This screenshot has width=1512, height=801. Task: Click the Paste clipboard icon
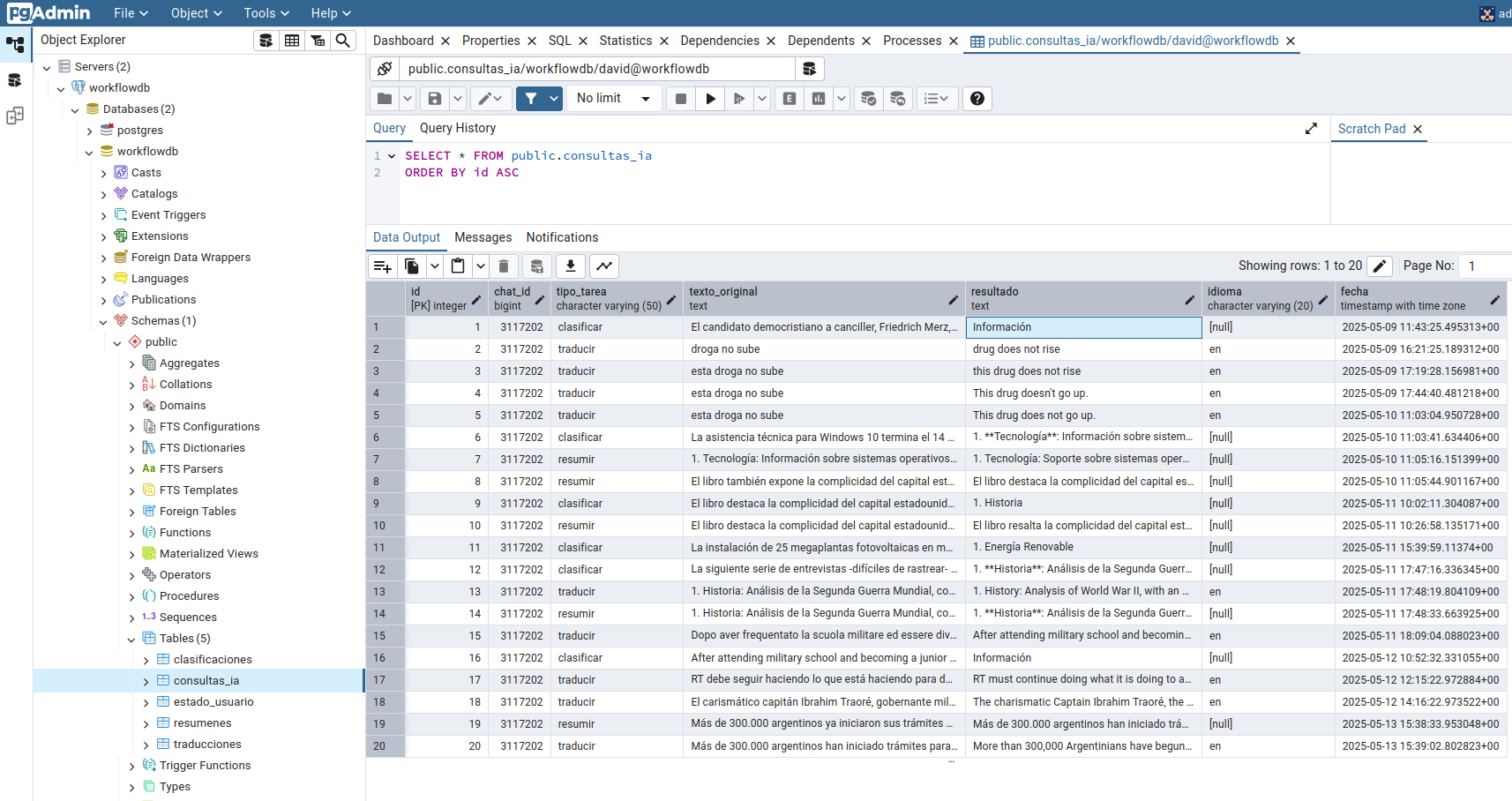458,266
